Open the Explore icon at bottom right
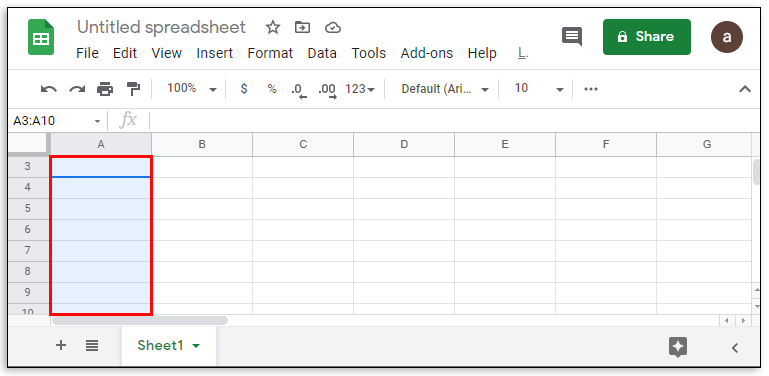 [678, 347]
